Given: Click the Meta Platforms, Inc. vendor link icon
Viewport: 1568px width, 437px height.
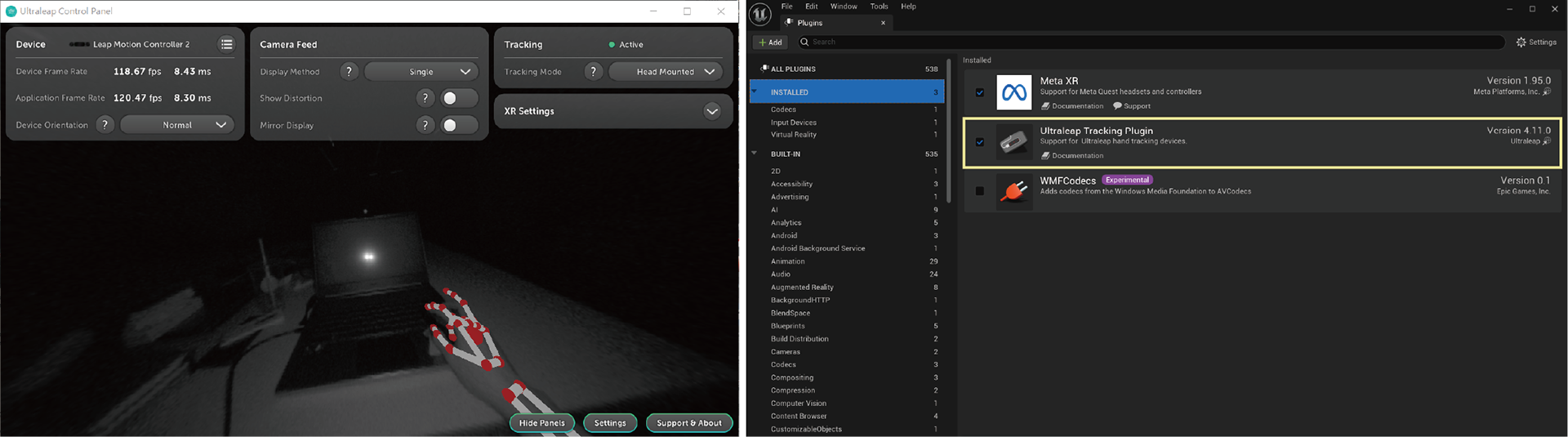Looking at the screenshot, I should (x=1546, y=91).
